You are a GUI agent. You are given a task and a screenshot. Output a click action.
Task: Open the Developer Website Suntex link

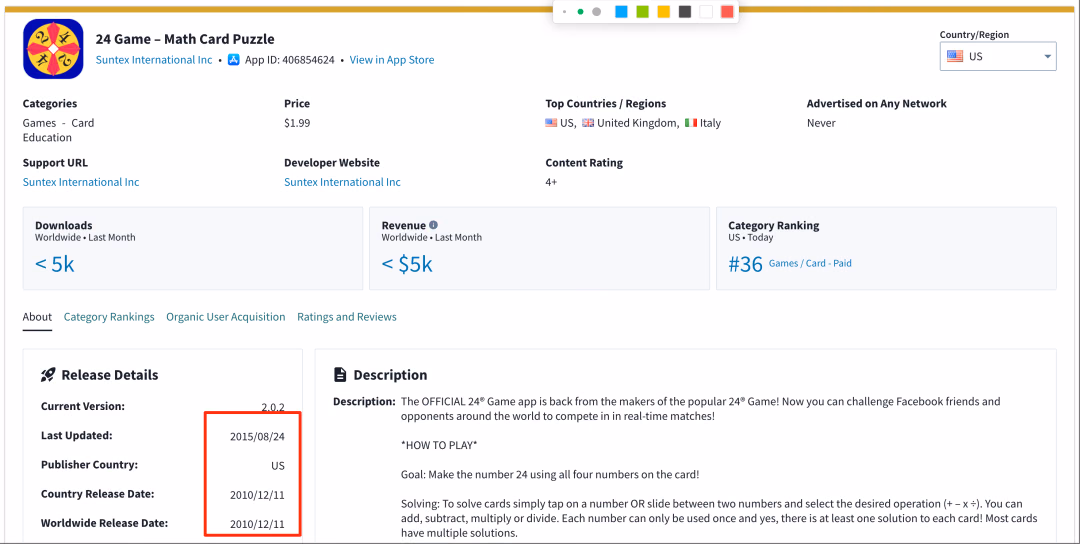(x=342, y=182)
